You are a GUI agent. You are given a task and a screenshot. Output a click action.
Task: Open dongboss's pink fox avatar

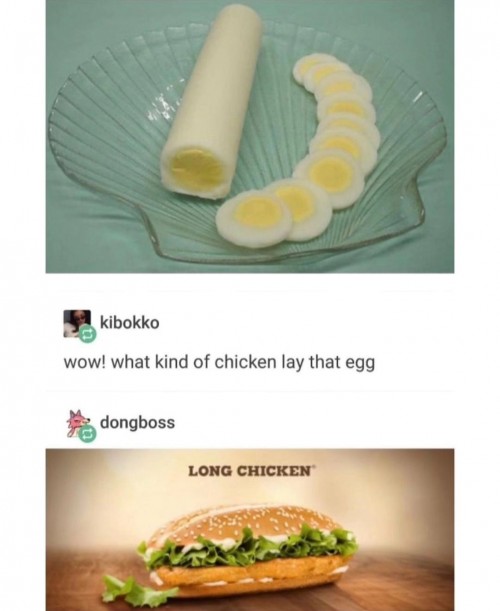77,423
